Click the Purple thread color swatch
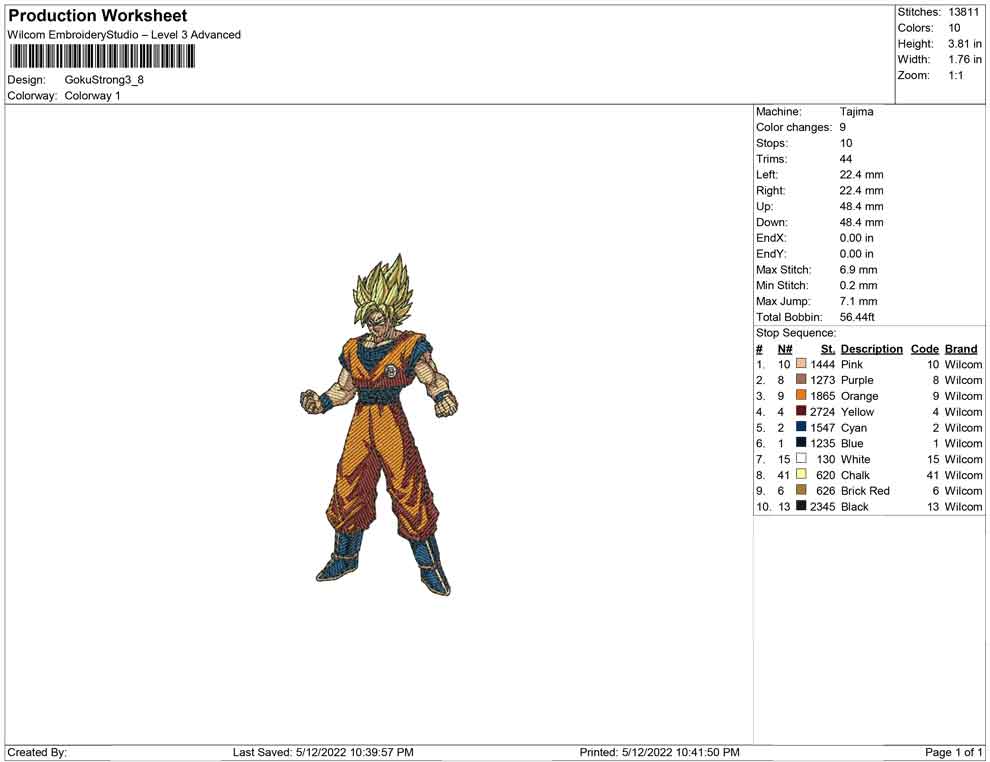 pos(801,379)
